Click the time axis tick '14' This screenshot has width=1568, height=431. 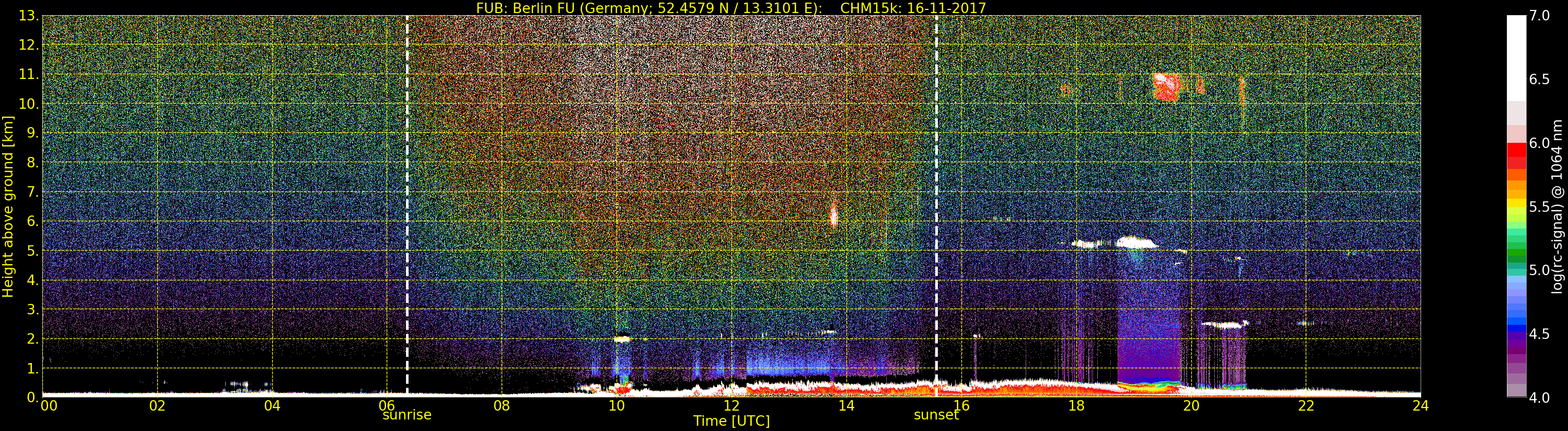(x=846, y=405)
